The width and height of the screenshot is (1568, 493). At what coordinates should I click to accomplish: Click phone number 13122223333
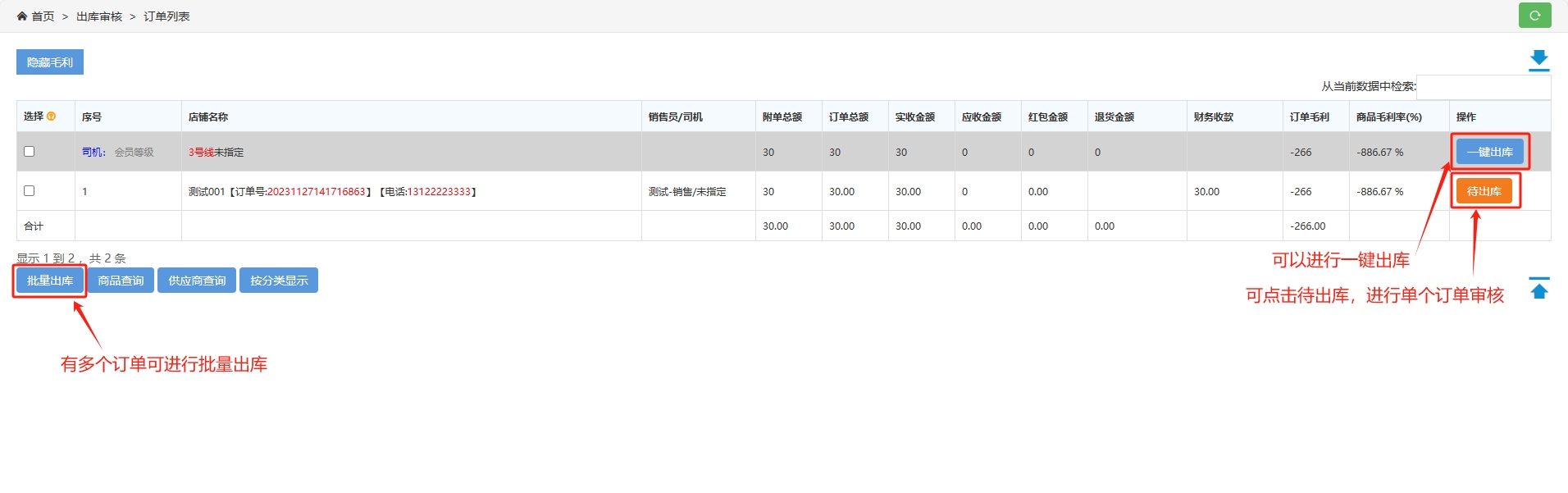(440, 191)
